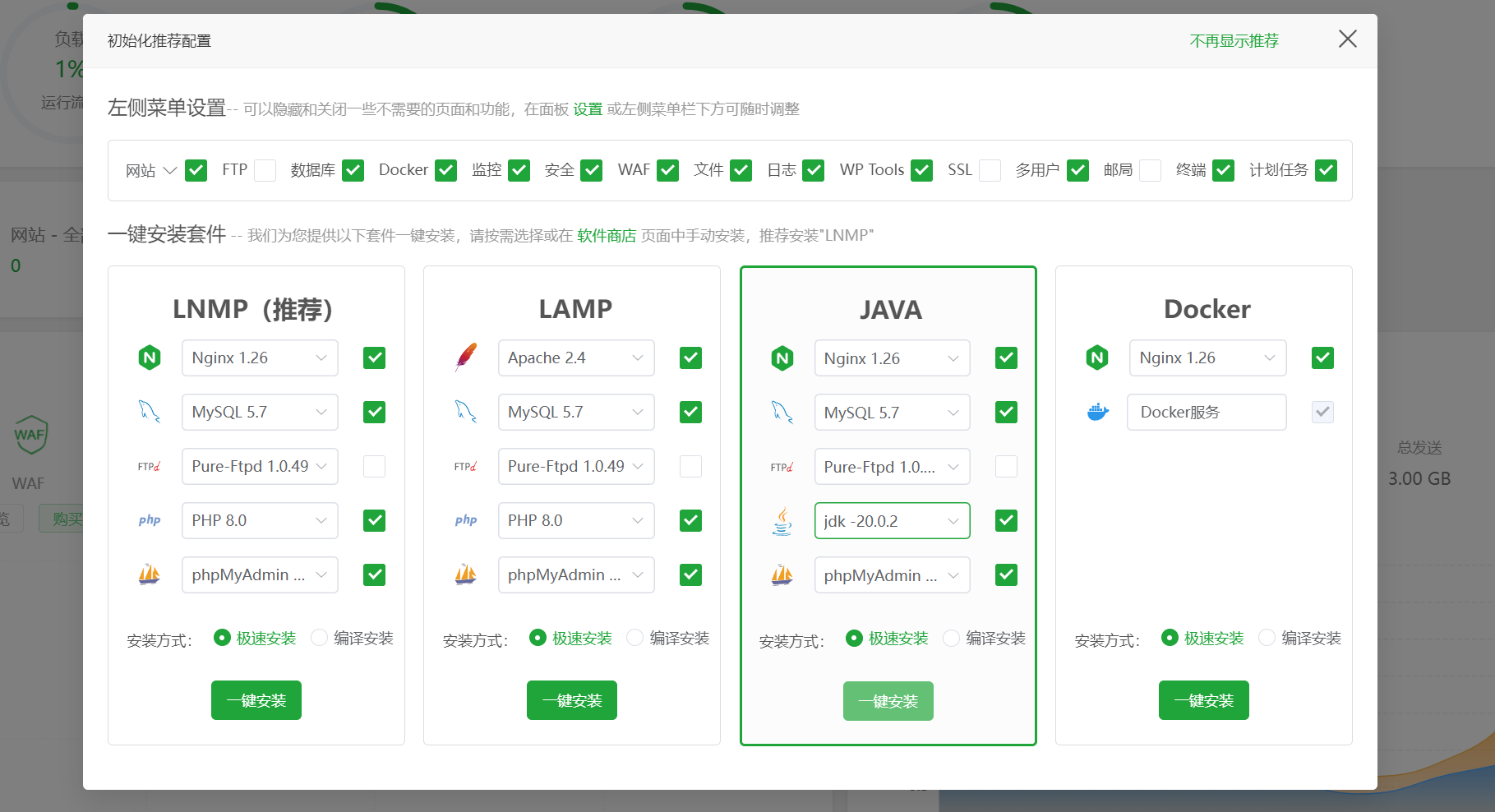Enable the SSL menu checkbox
The image size is (1495, 812).
tap(990, 170)
